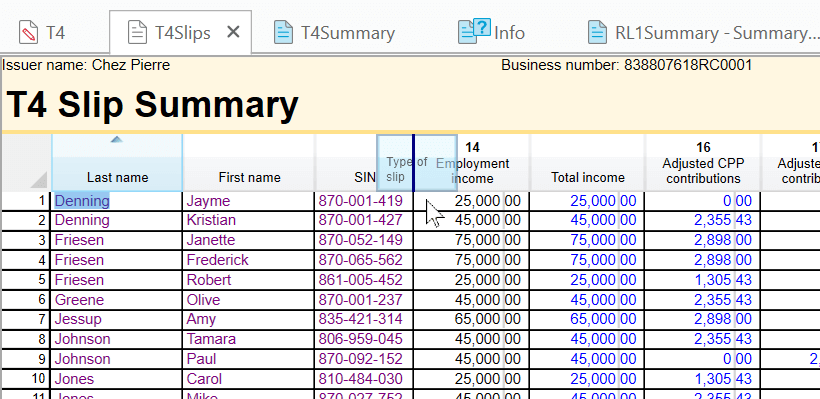This screenshot has width=820, height=399.
Task: Click the First name column header
Action: pyautogui.click(x=249, y=163)
